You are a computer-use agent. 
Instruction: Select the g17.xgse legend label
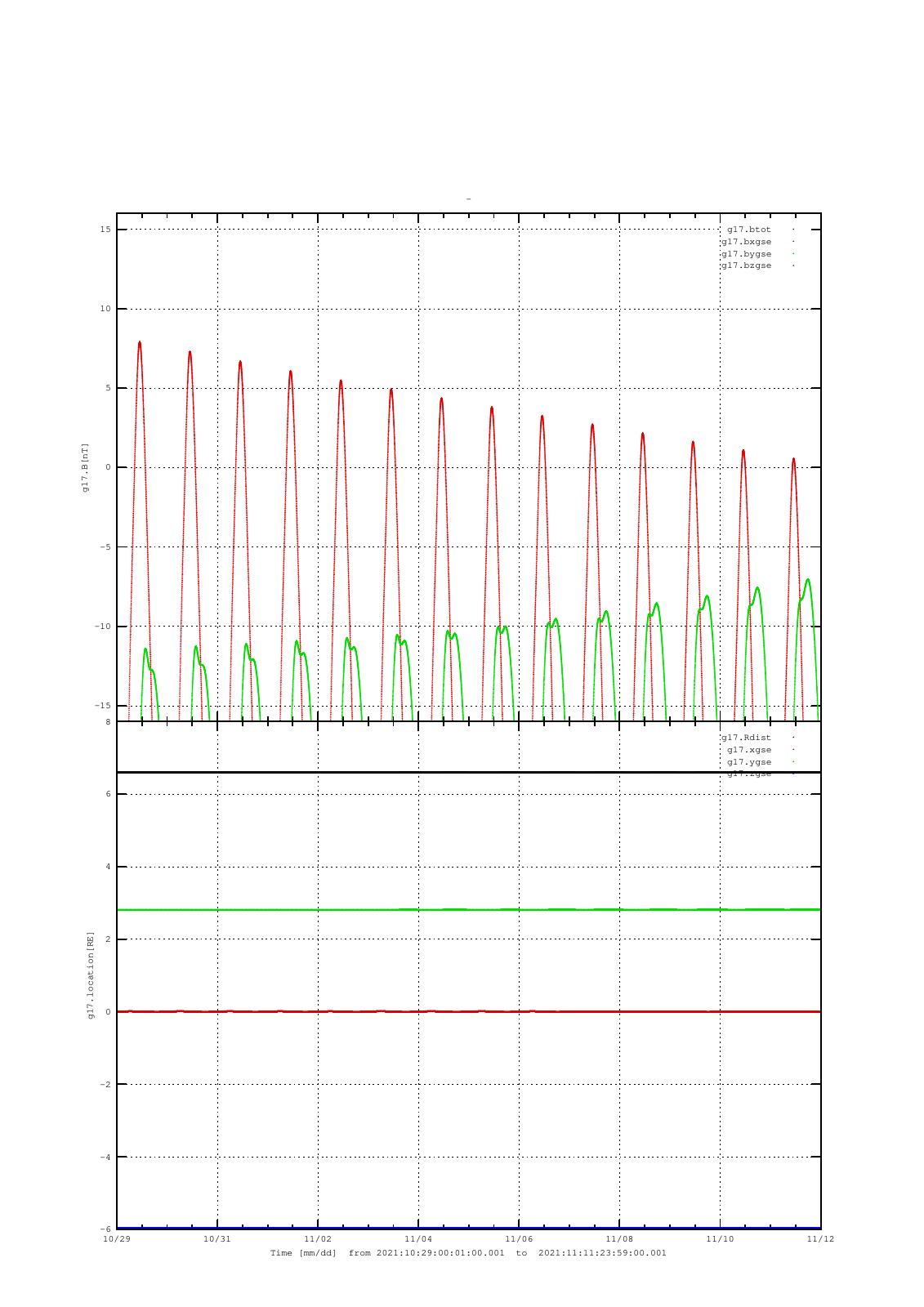coord(749,750)
